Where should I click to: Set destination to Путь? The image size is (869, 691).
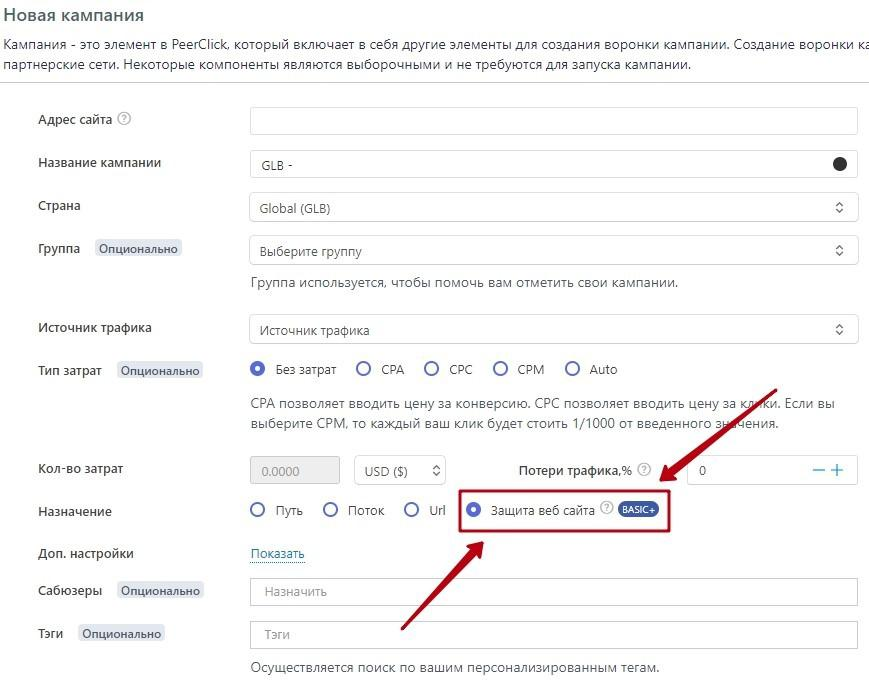[x=258, y=510]
